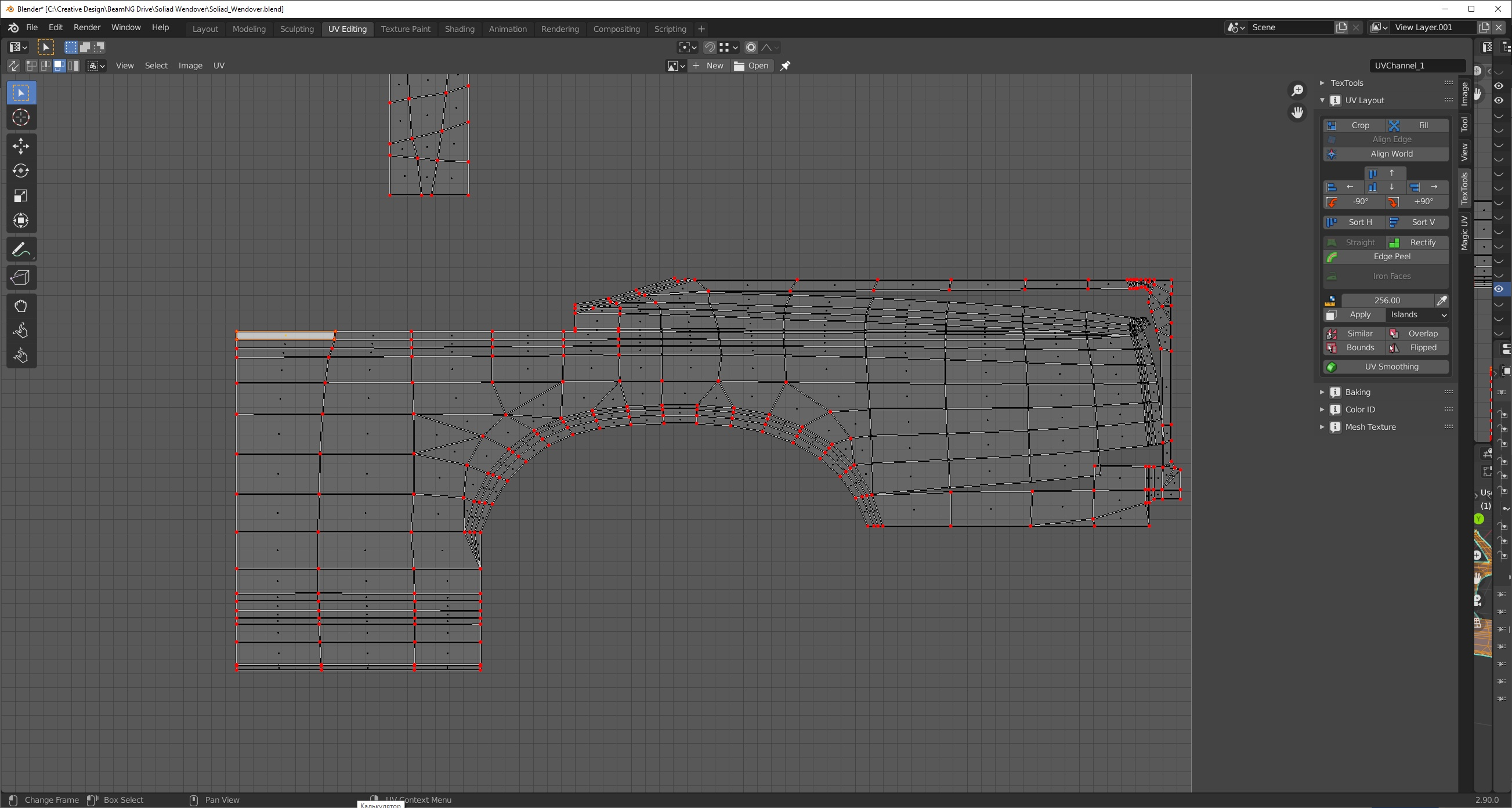
Task: Click the Rectify button in TexTools
Action: [x=1417, y=242]
